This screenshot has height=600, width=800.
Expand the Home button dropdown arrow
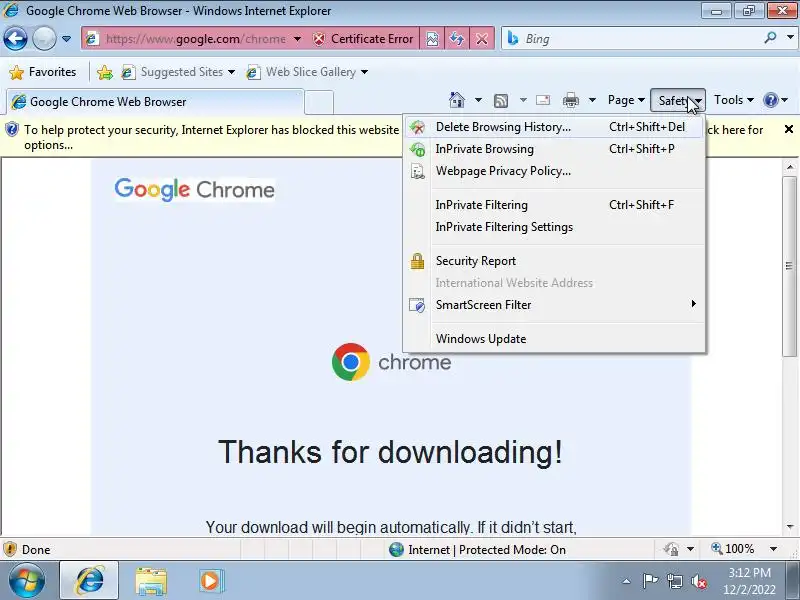478,100
